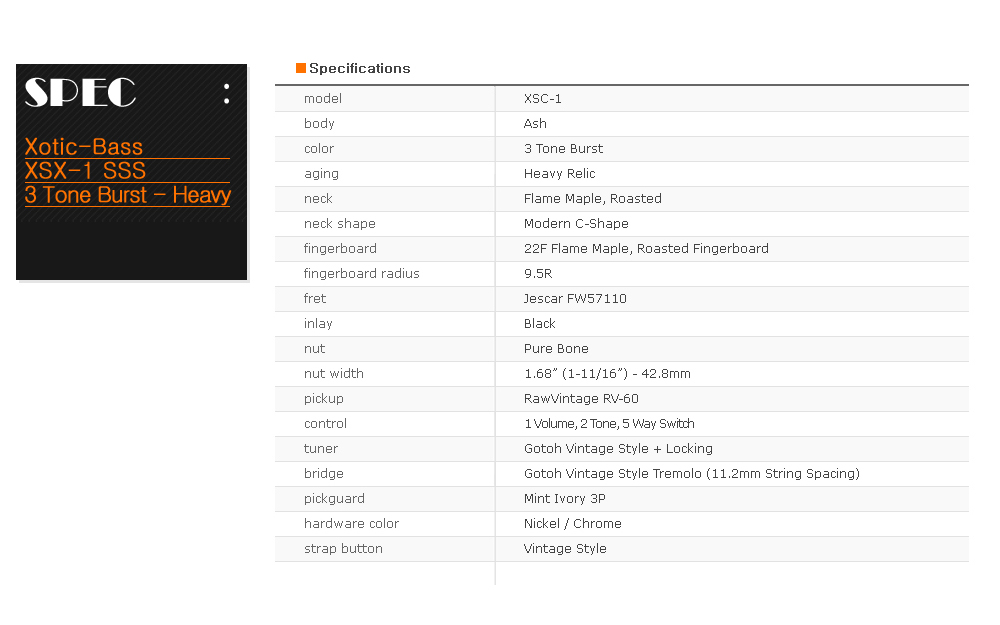Select the 'strap button' label
Viewport: 1000px width, 625px height.
343,548
